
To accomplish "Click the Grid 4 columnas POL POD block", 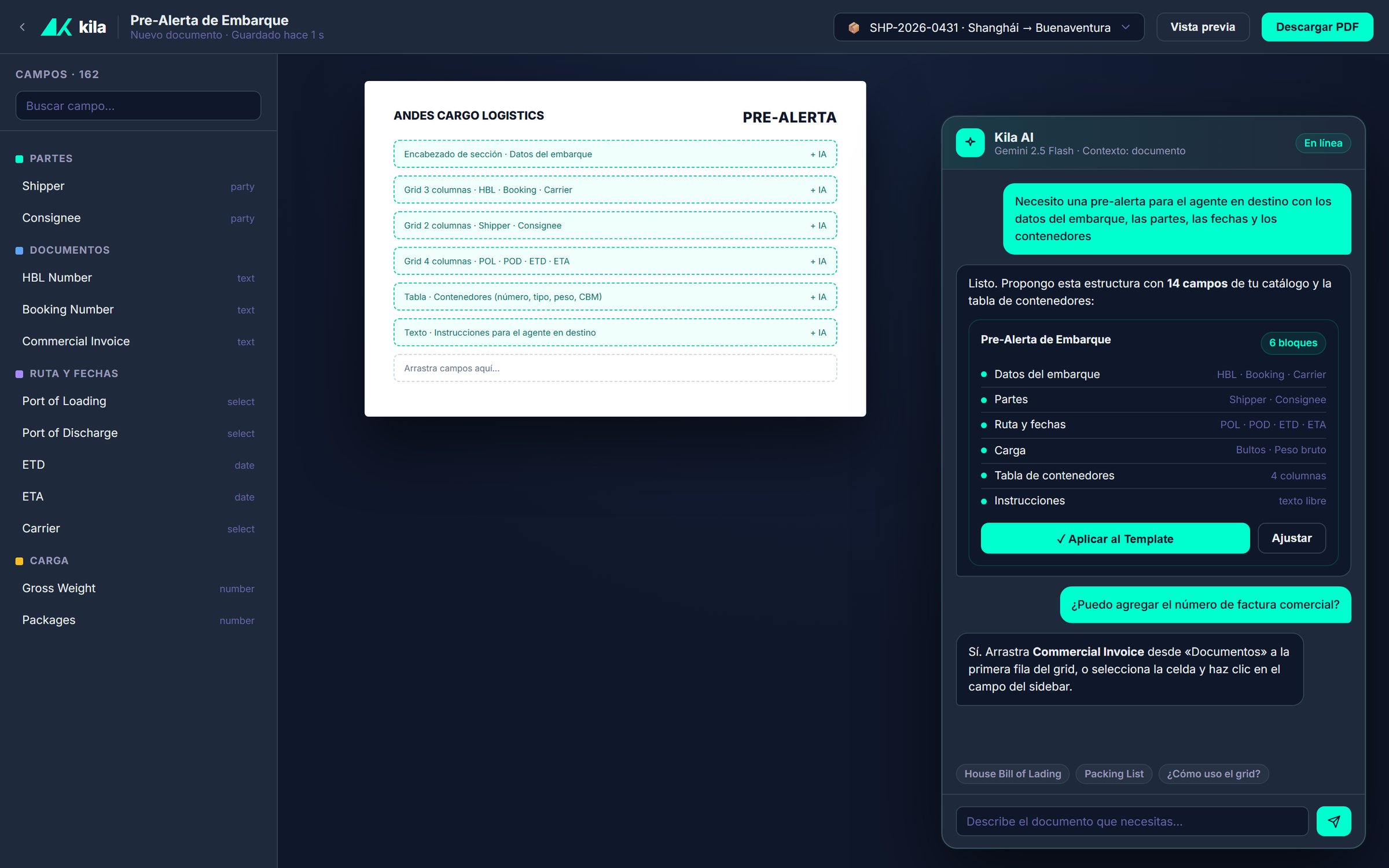I will (615, 262).
